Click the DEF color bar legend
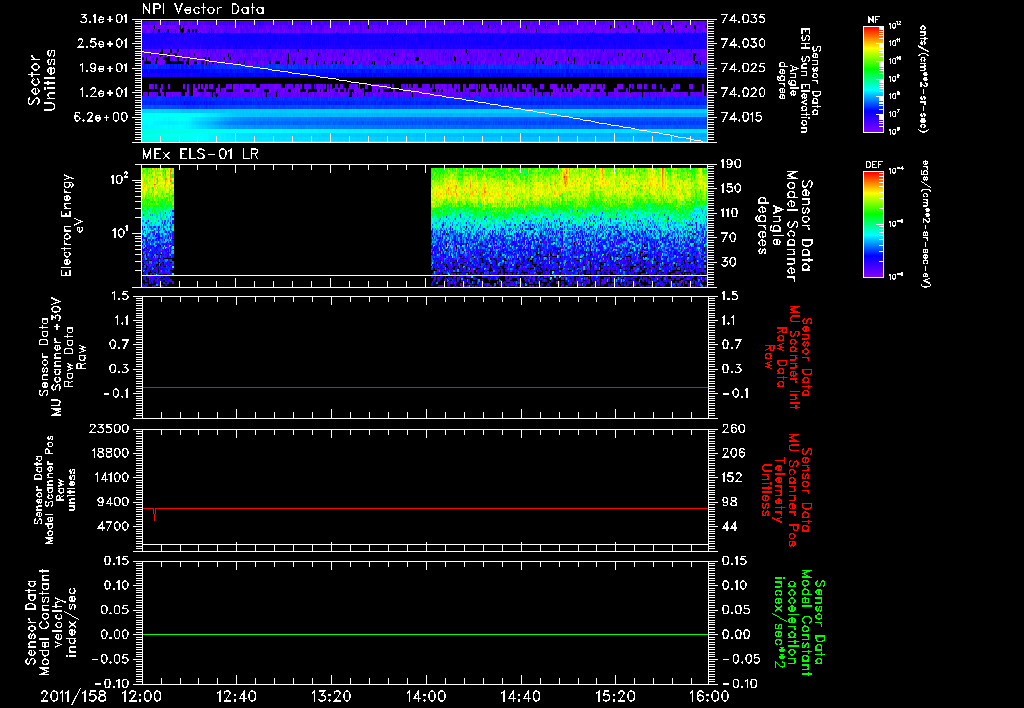 [871, 224]
